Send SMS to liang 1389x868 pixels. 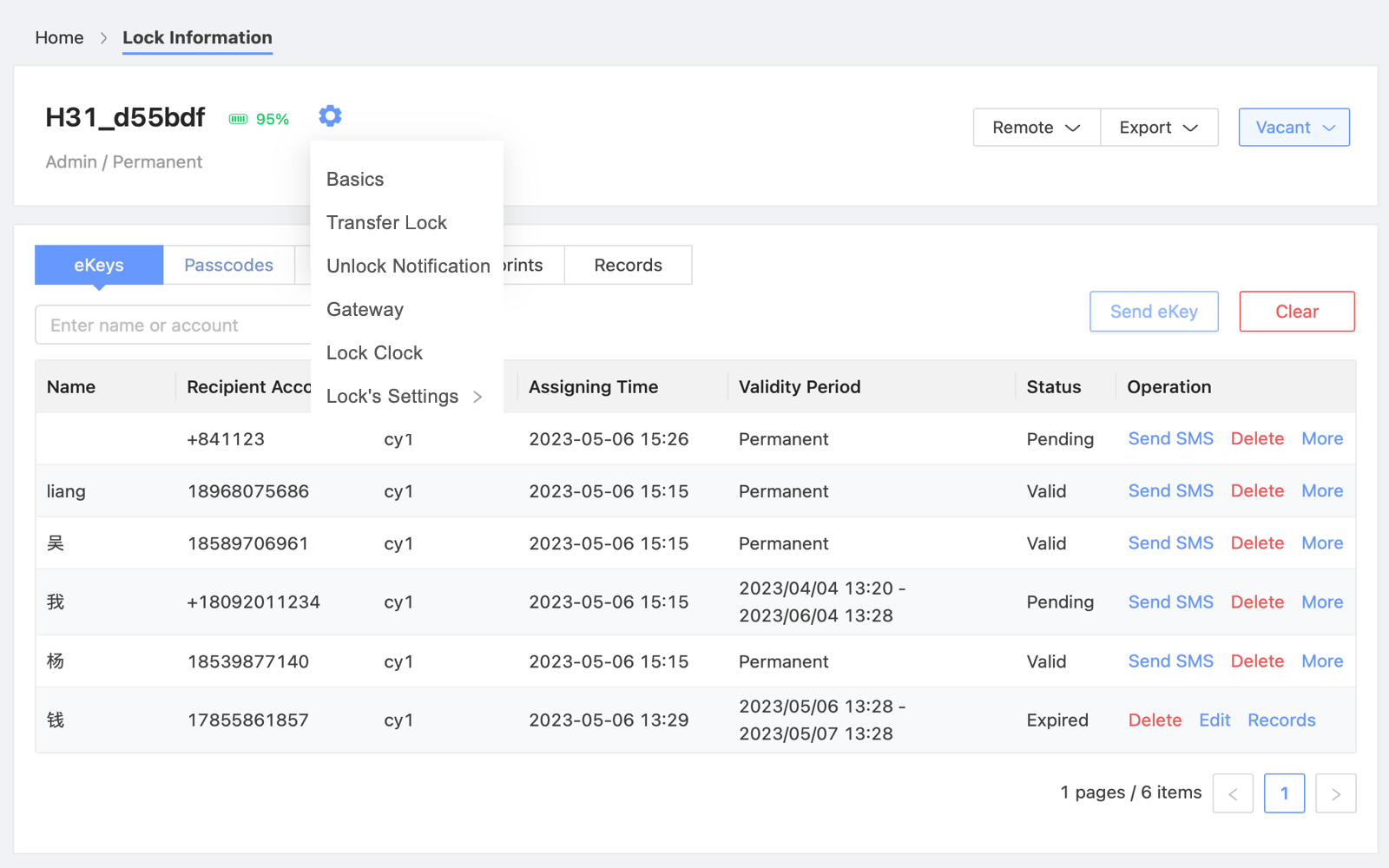coord(1170,491)
